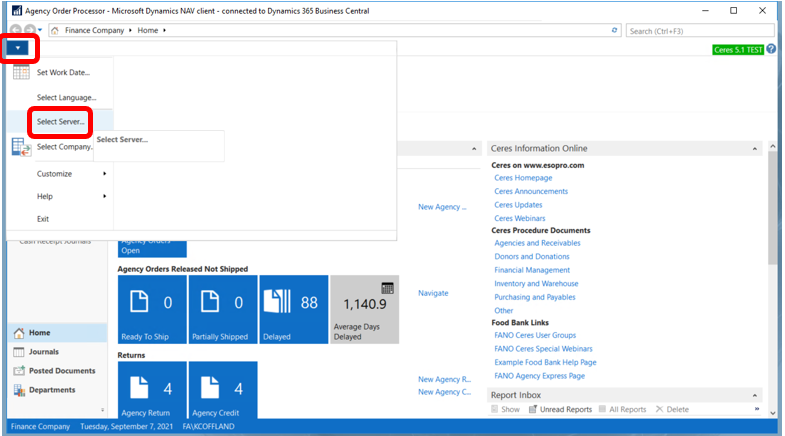Image resolution: width=785 pixels, height=436 pixels.
Task: Click the Select Company icon
Action: (21, 147)
